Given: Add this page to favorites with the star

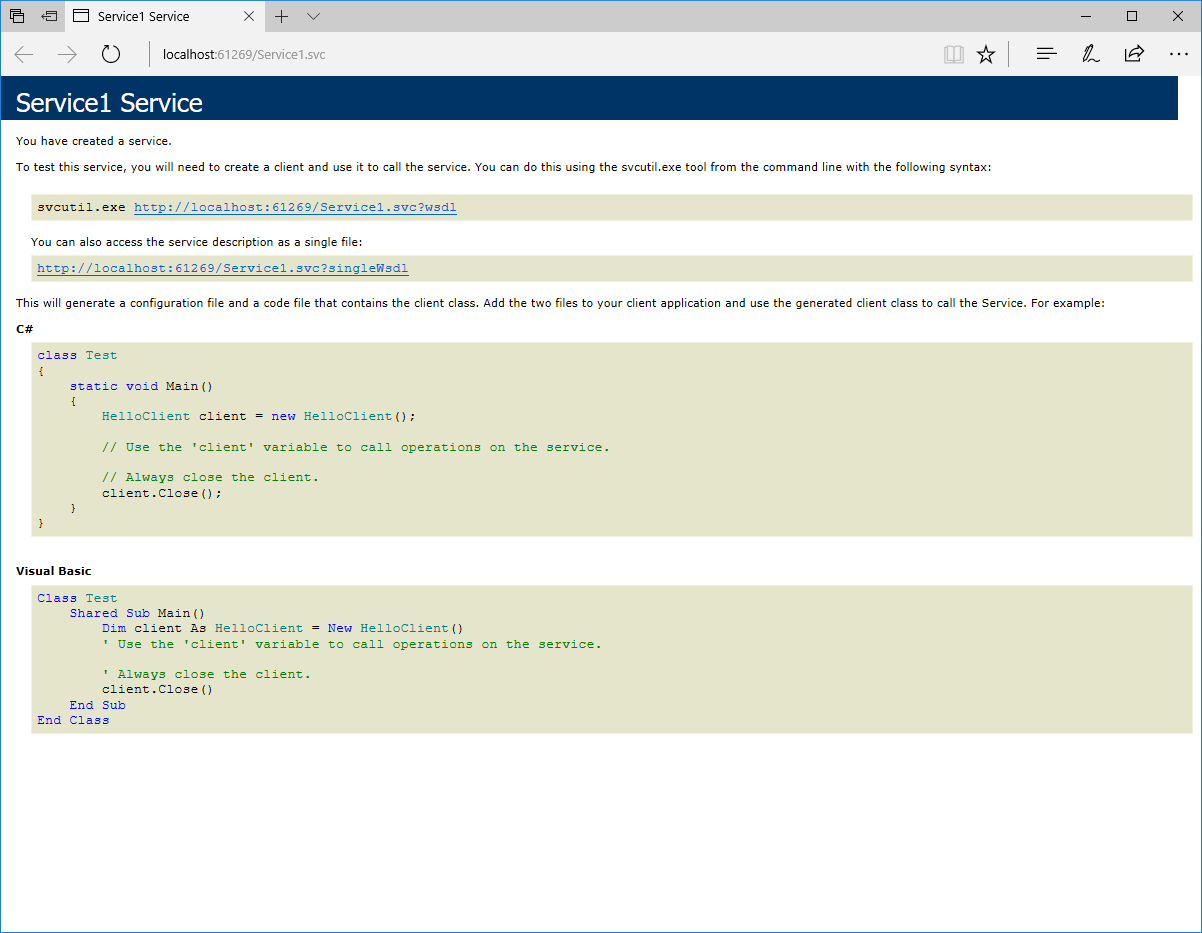Looking at the screenshot, I should pyautogui.click(x=986, y=54).
